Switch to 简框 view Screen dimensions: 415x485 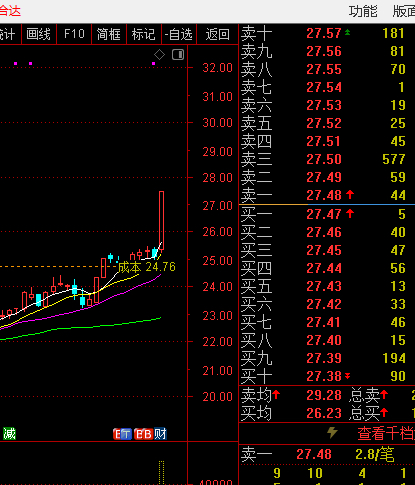click(109, 34)
